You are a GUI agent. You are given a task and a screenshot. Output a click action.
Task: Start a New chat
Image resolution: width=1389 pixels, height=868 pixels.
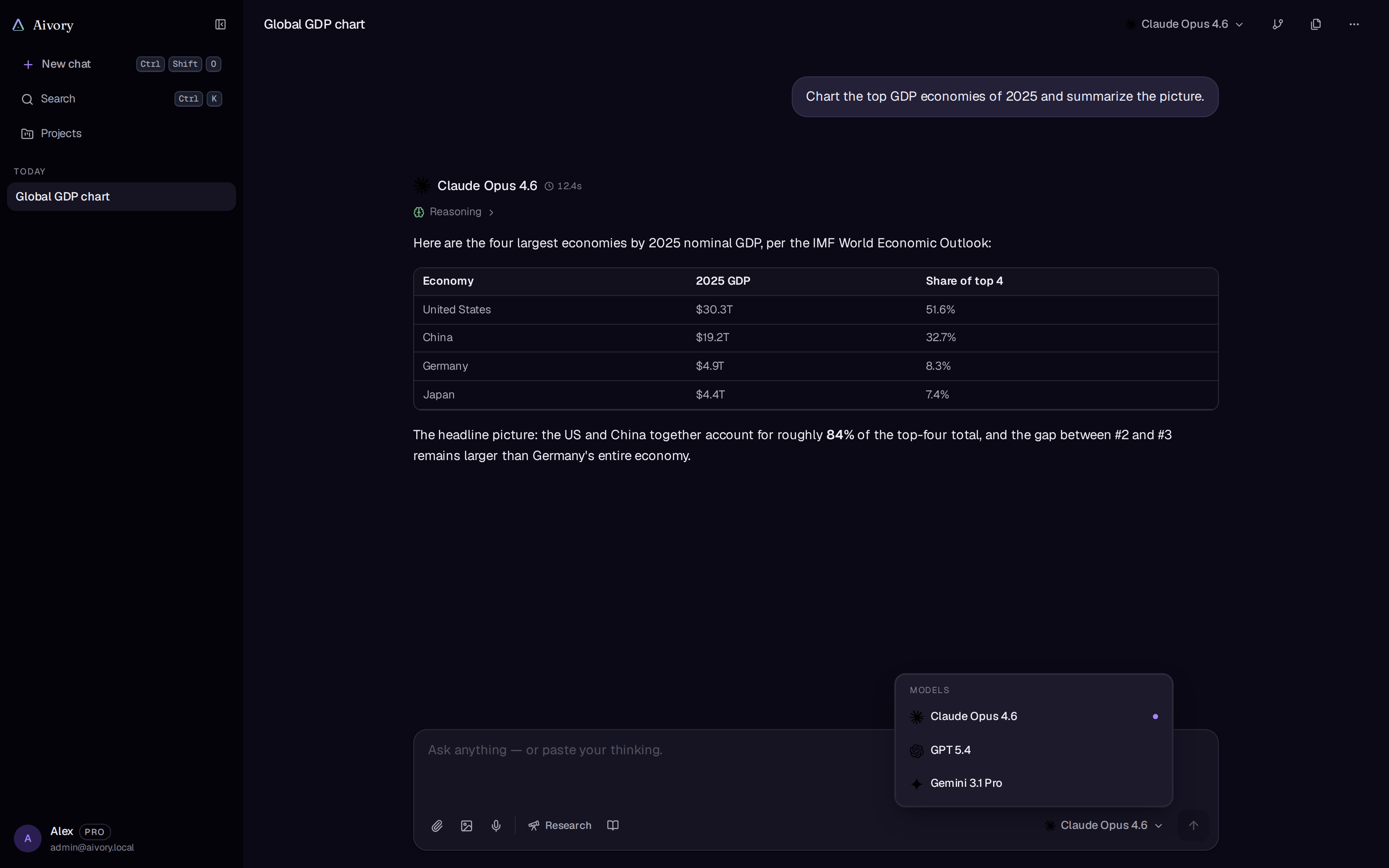[121, 64]
